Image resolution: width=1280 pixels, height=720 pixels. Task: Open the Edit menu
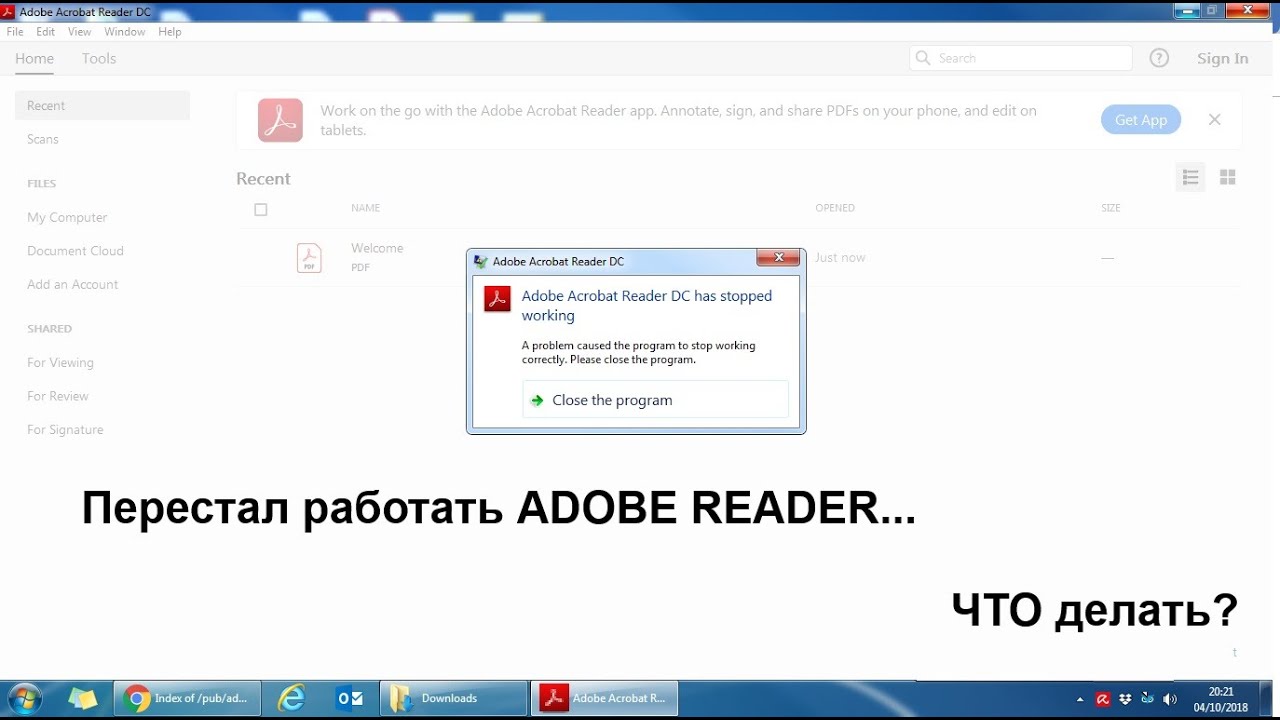46,32
